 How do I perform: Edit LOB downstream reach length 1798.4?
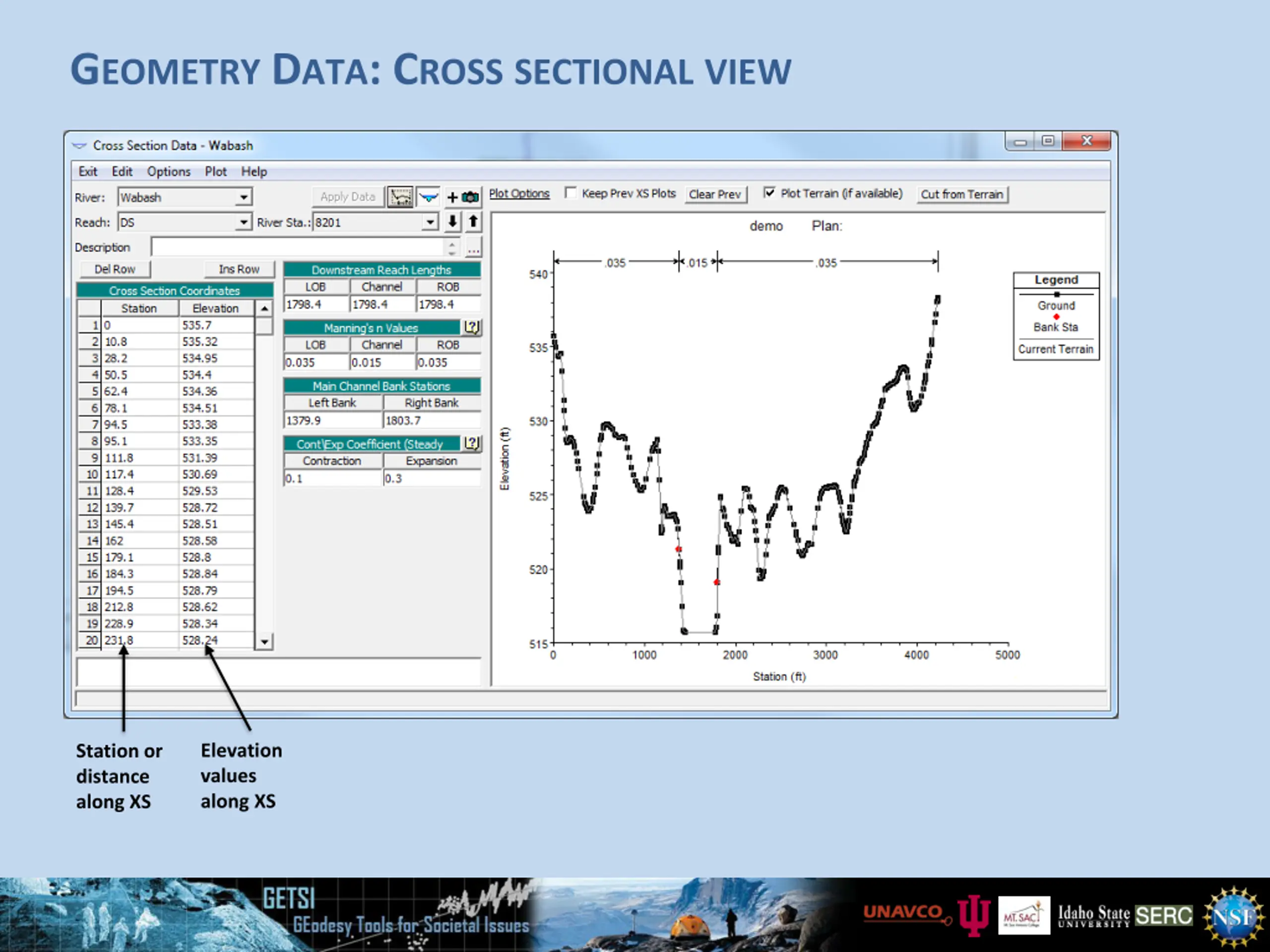pyautogui.click(x=317, y=304)
